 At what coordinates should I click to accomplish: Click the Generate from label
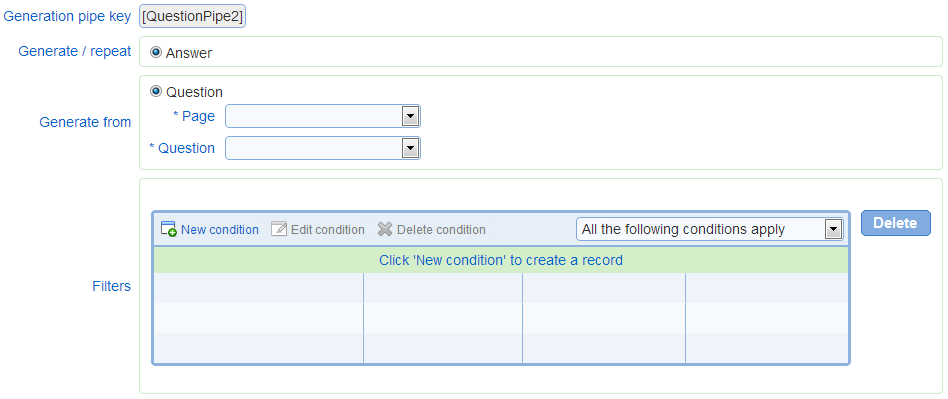(85, 122)
